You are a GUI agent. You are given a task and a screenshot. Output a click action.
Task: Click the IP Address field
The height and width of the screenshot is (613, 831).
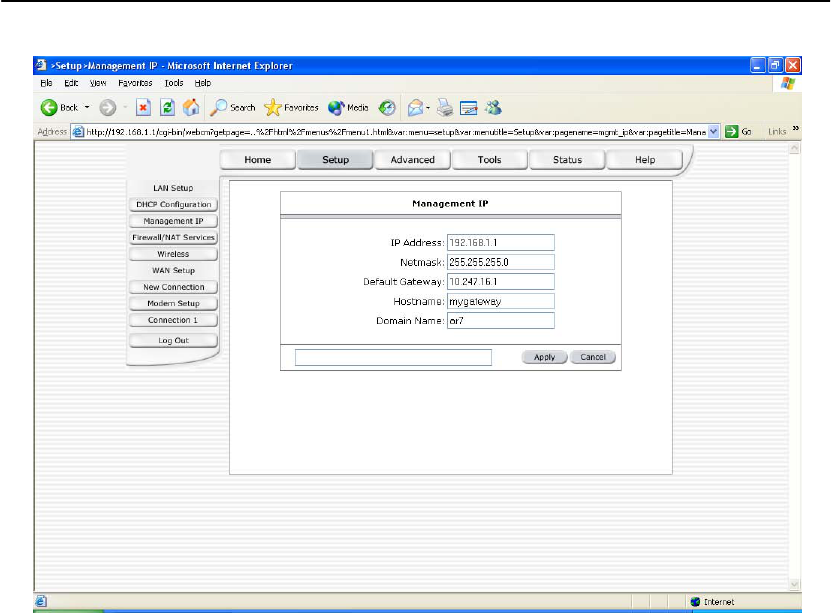coord(501,243)
